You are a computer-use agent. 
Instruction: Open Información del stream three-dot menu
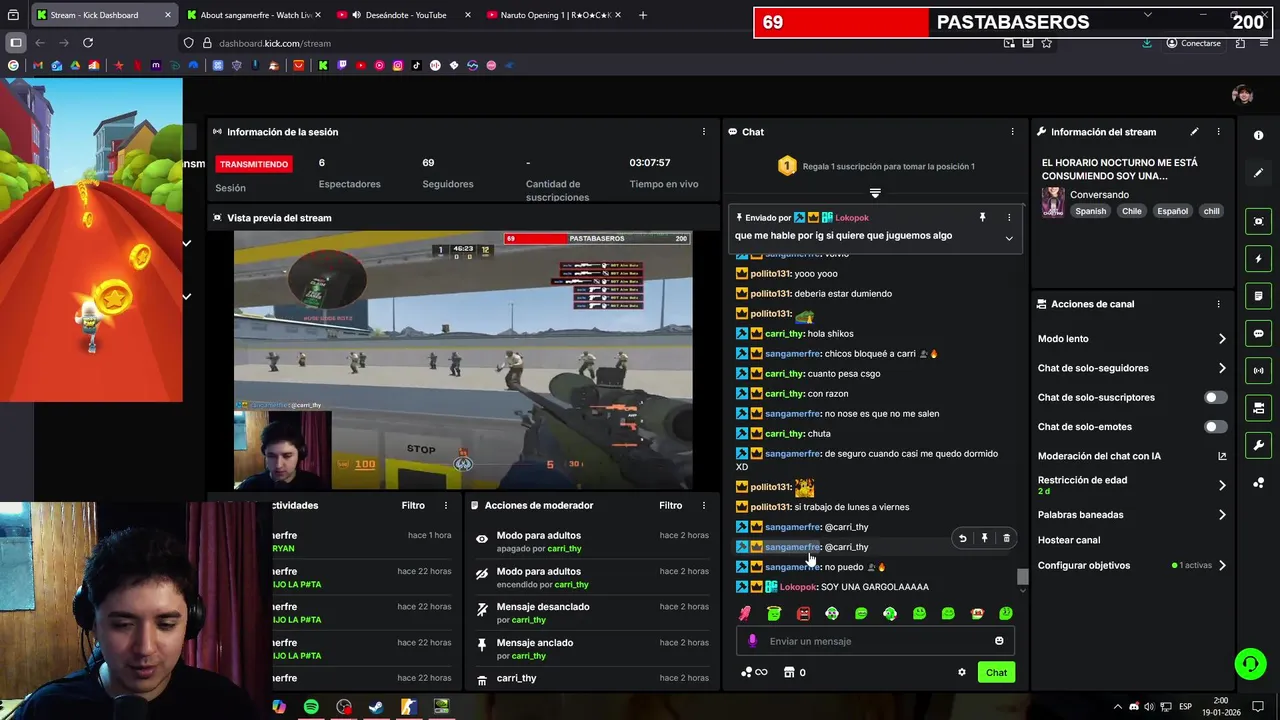point(1218,132)
